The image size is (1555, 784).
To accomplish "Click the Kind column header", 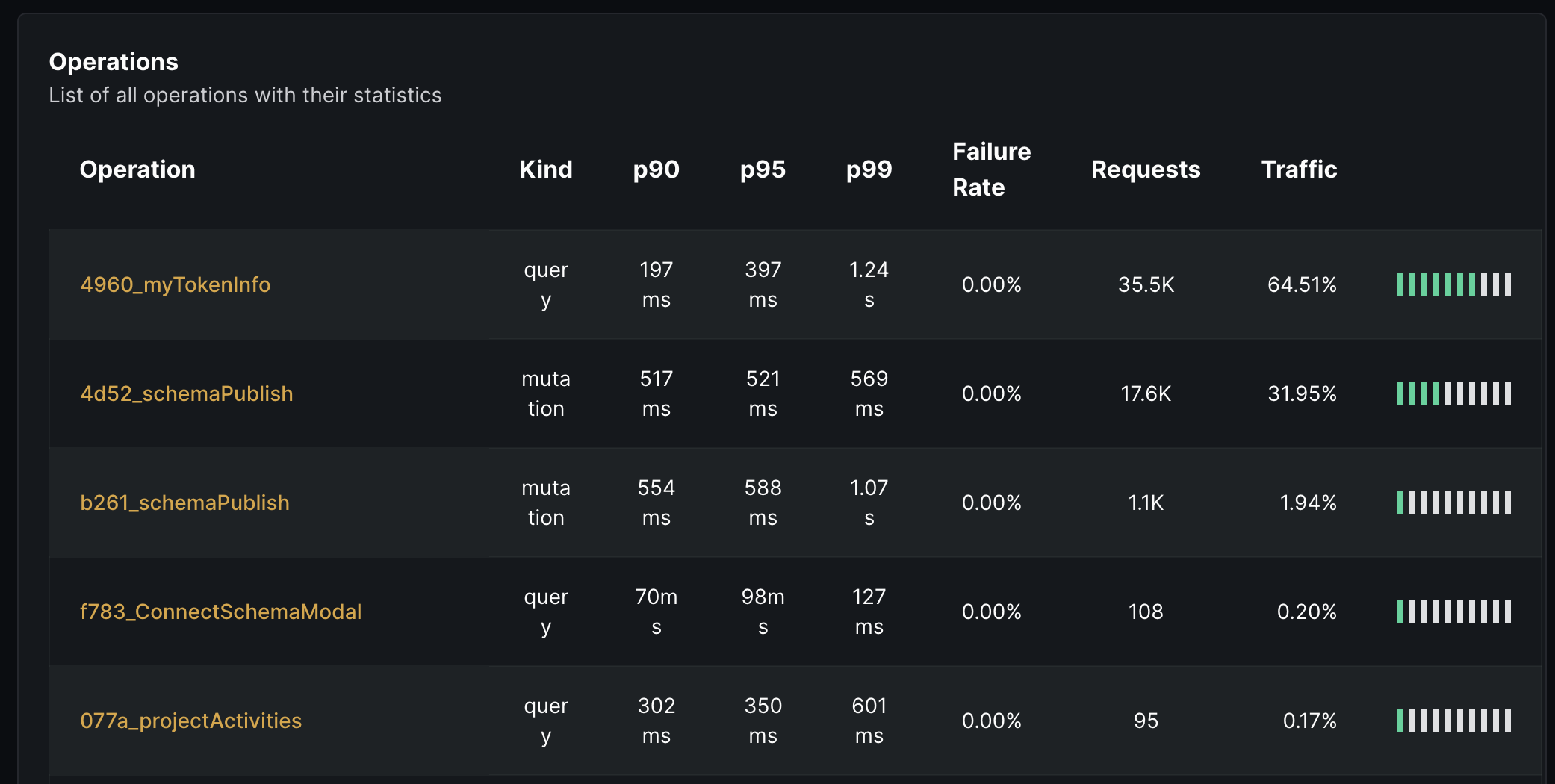I will 545,169.
